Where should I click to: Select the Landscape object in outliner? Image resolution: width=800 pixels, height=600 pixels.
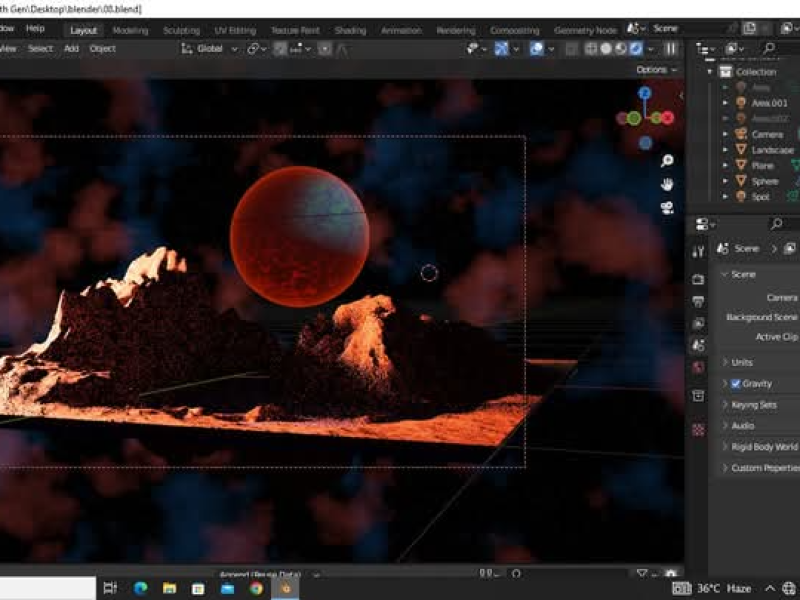pyautogui.click(x=772, y=150)
